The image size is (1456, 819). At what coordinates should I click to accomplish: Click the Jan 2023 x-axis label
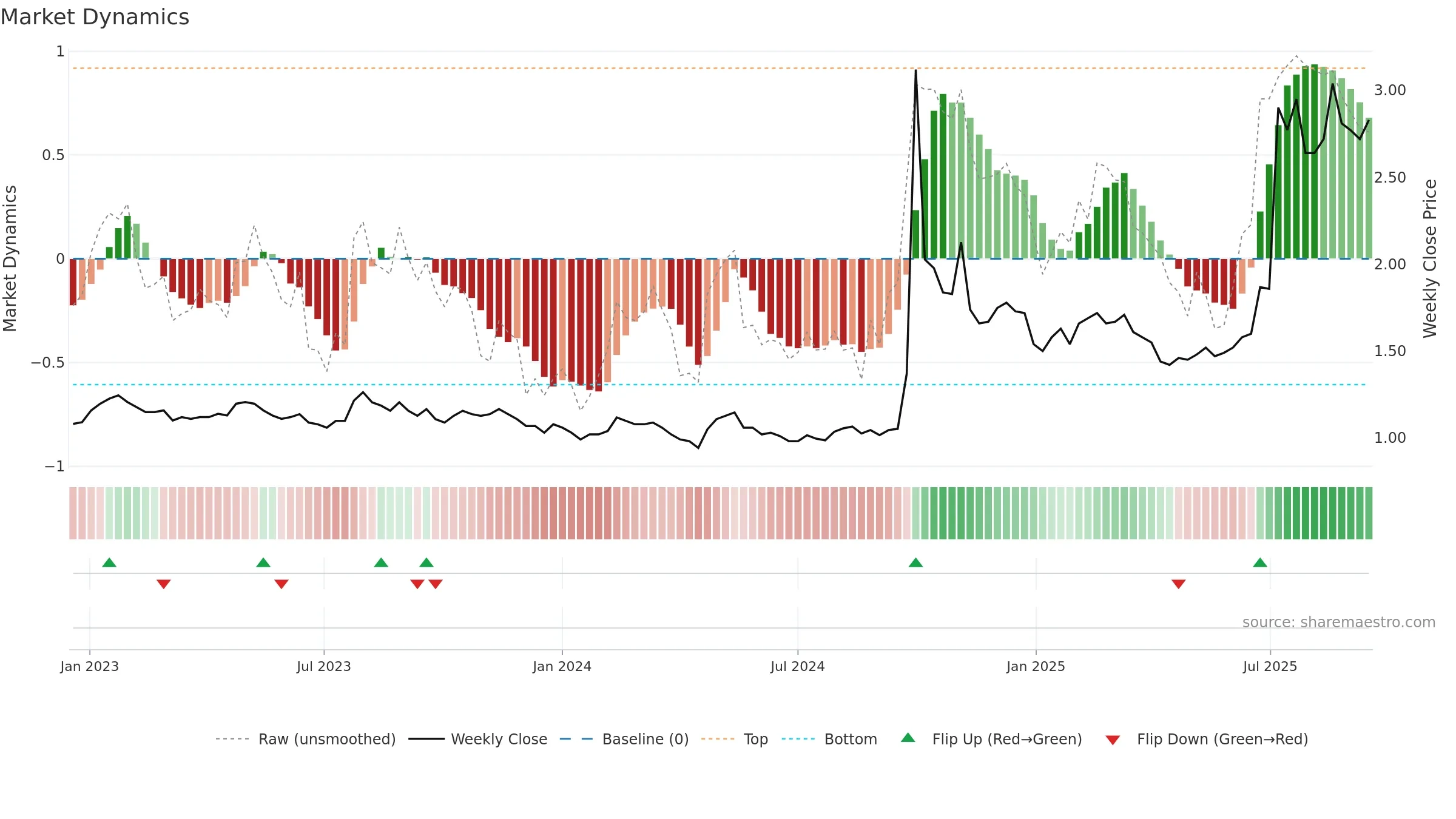coord(90,666)
